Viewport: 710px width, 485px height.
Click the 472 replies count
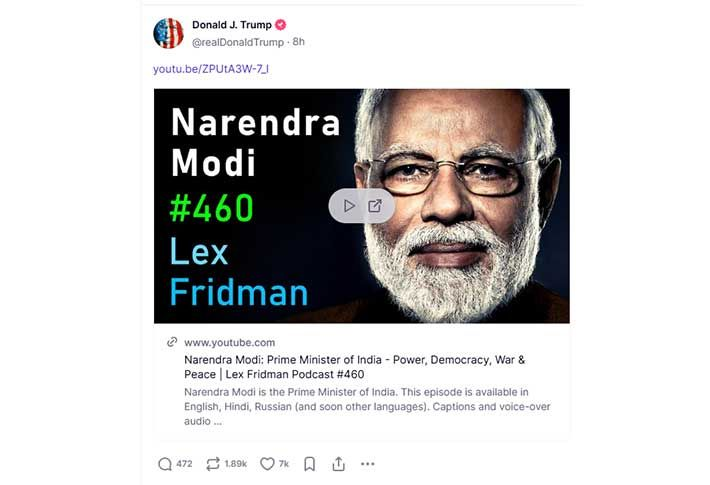coord(184,464)
